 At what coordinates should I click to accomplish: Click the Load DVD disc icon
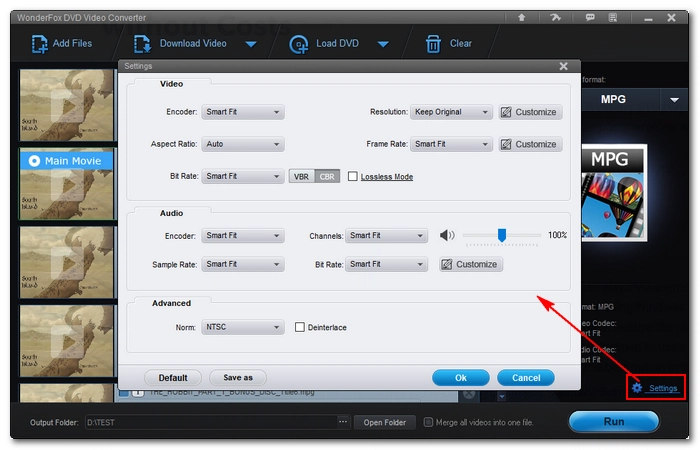tap(299, 44)
